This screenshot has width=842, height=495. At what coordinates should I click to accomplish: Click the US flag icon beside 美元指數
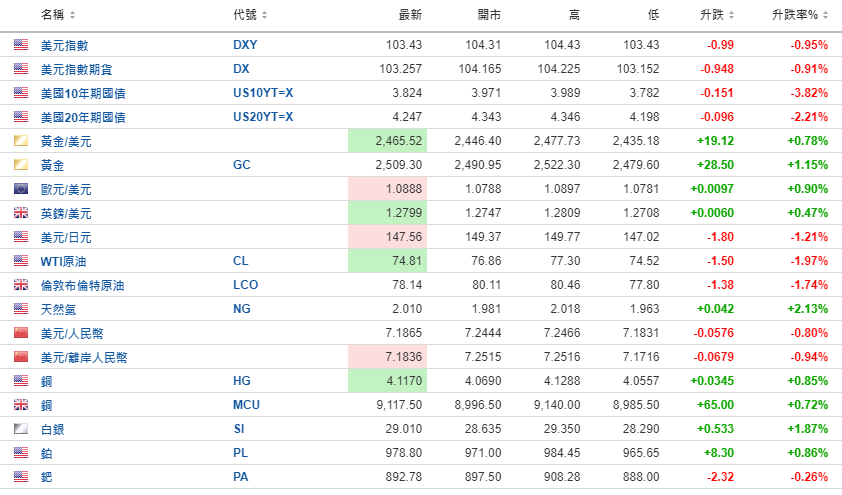[x=21, y=45]
